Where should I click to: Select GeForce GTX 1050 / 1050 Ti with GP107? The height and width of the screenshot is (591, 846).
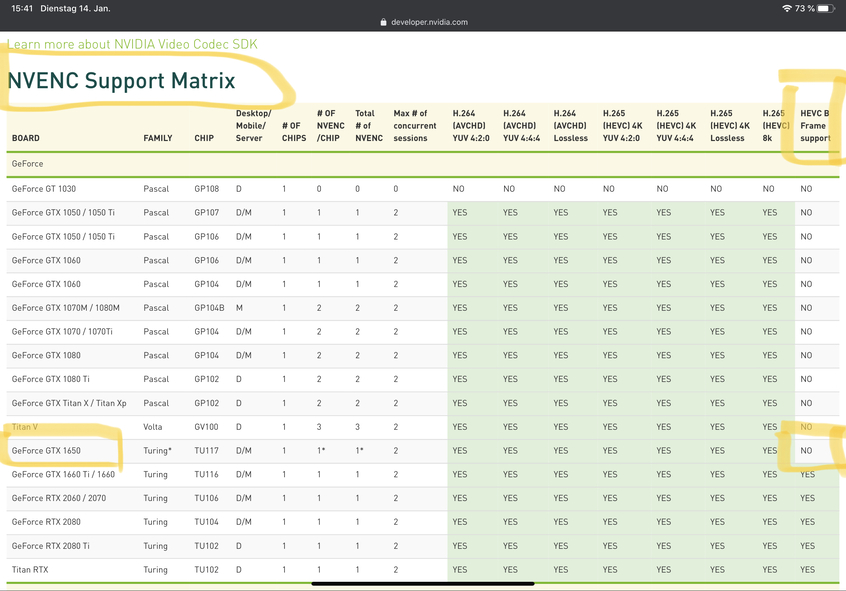click(63, 213)
